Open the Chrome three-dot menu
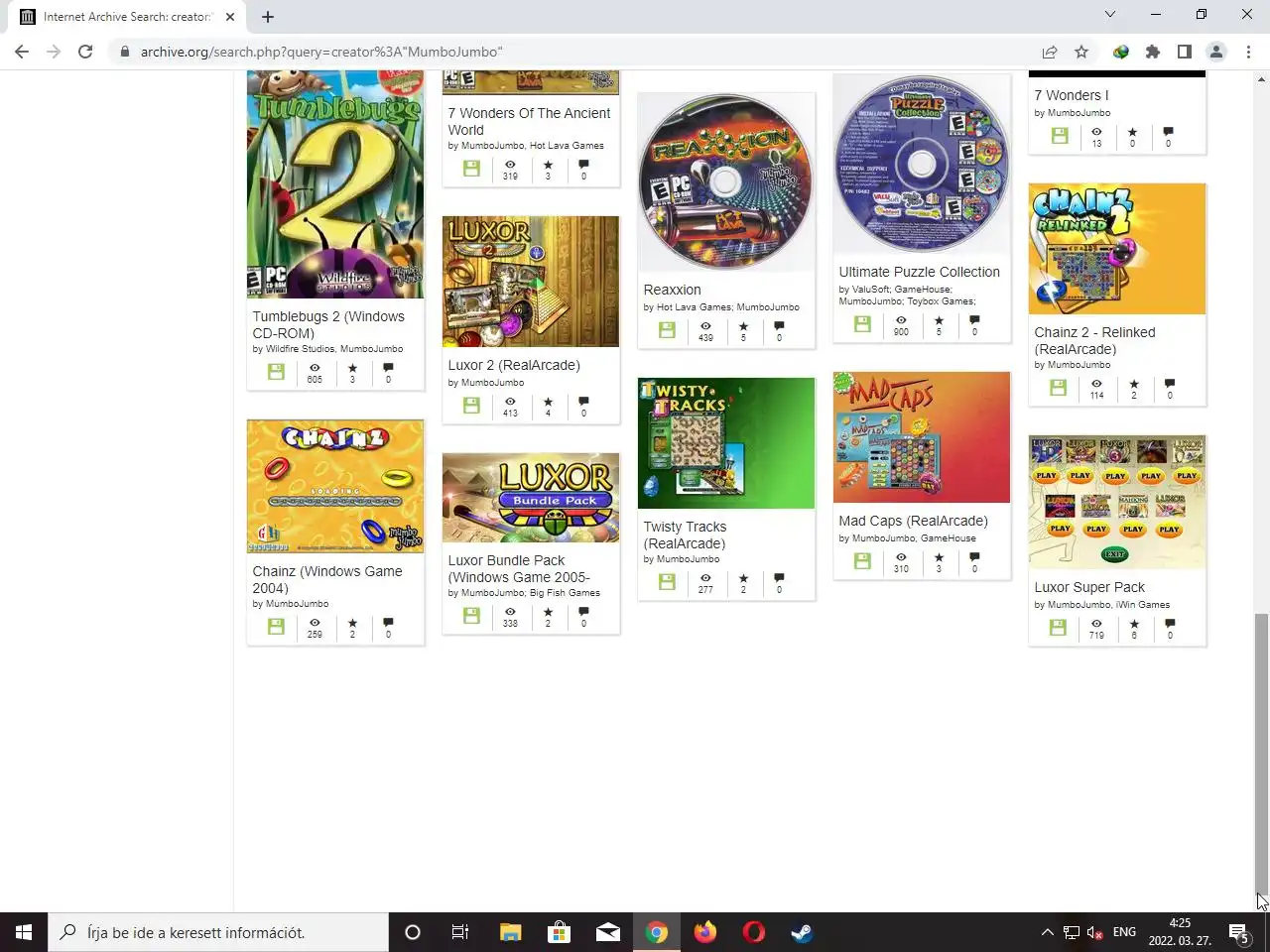Image resolution: width=1270 pixels, height=952 pixels. pos(1248,52)
